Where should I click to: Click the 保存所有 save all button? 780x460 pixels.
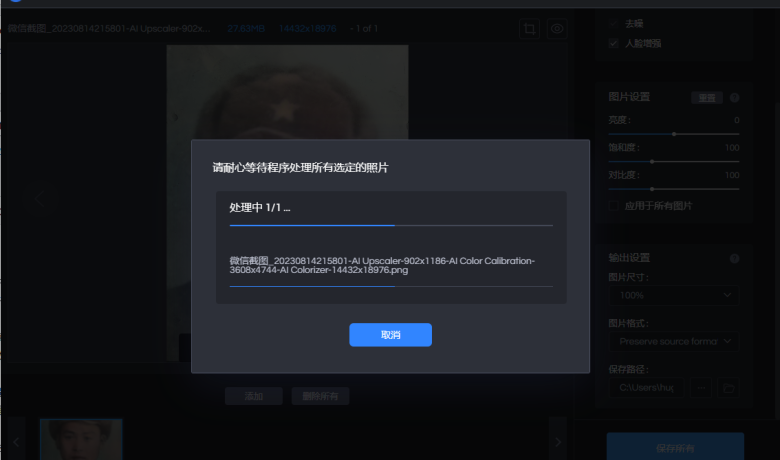click(x=675, y=447)
